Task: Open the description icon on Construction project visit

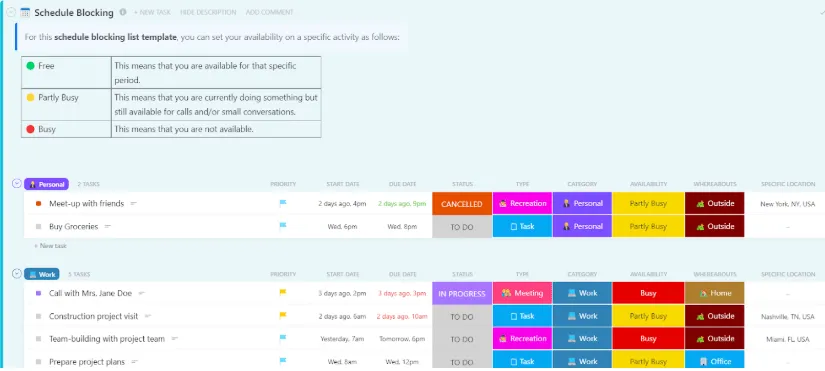Action: 148,316
